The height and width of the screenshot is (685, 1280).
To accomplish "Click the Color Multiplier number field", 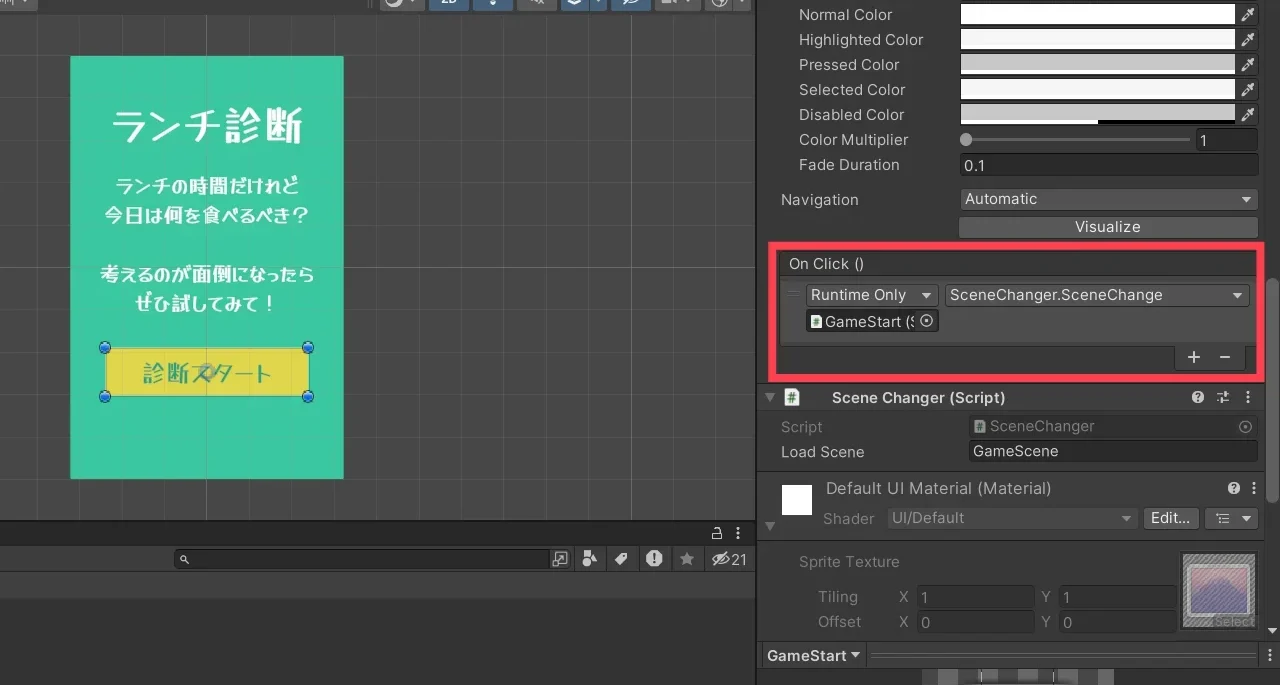I will 1227,140.
